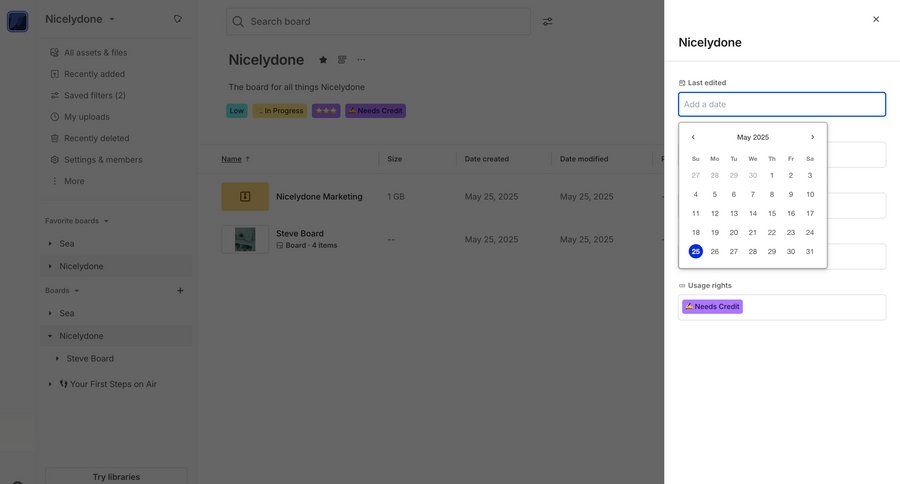Viewport: 900px width, 484px height.
Task: Click the Date created column header
Action: (x=487, y=159)
